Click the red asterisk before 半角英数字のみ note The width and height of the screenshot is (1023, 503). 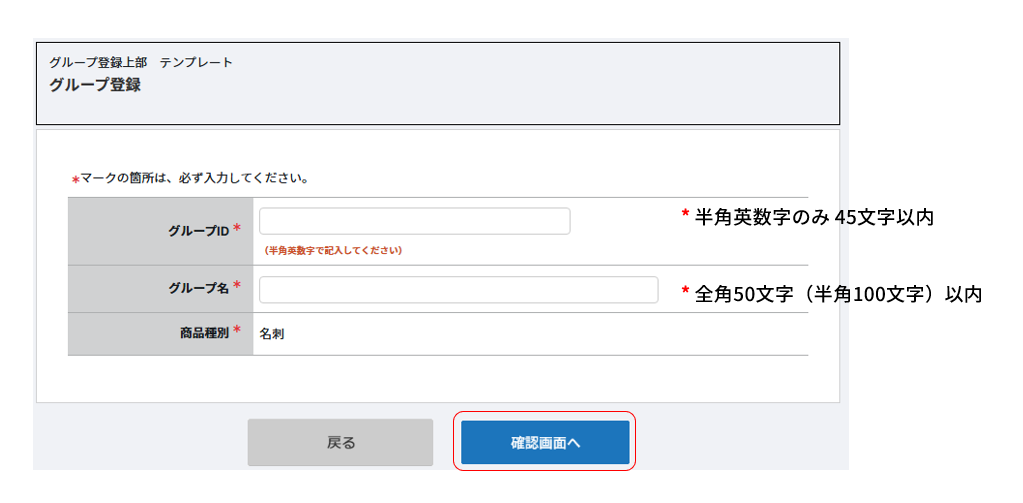[685, 214]
